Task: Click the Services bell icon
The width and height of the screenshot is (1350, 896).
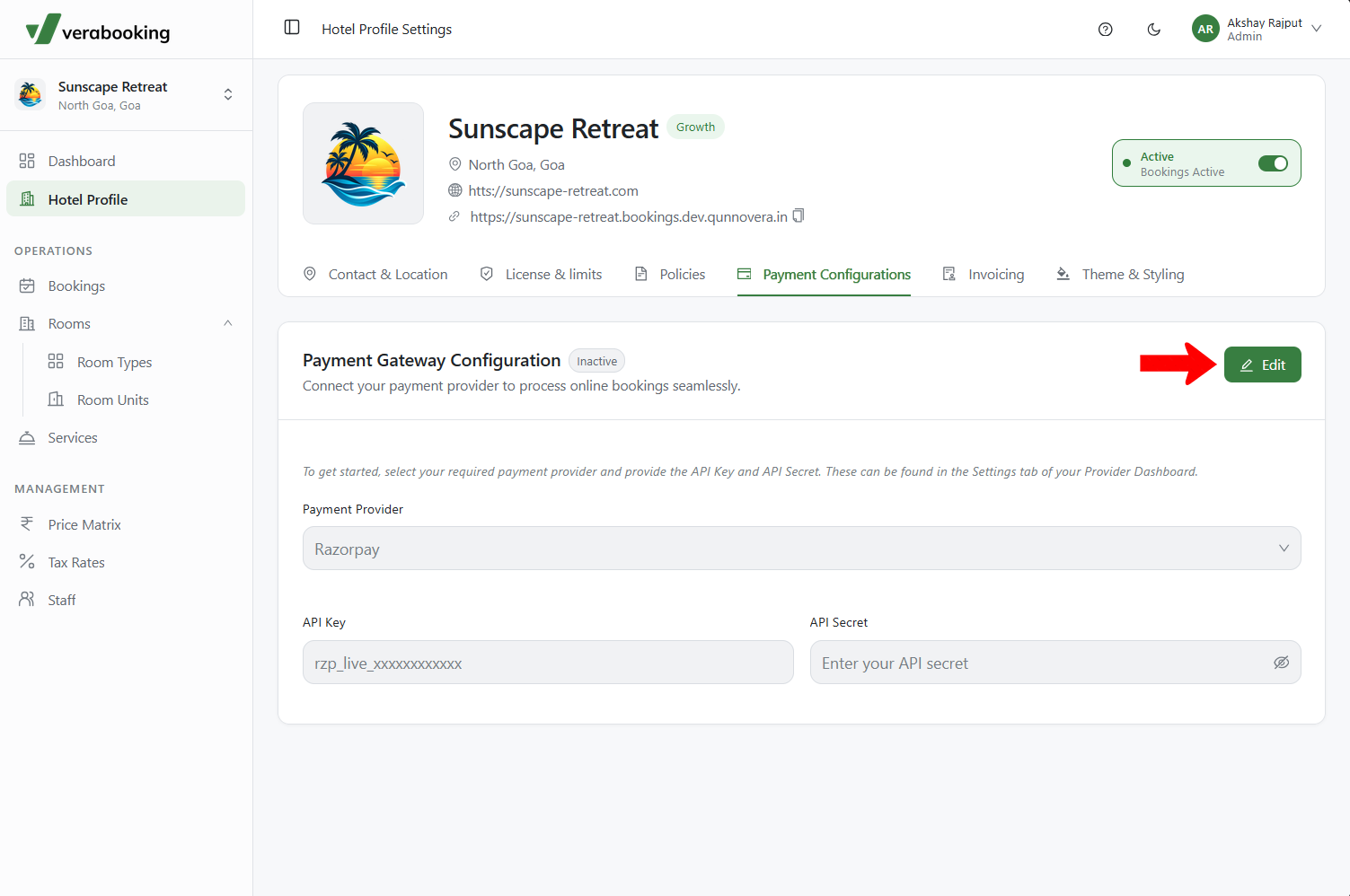Action: point(27,437)
